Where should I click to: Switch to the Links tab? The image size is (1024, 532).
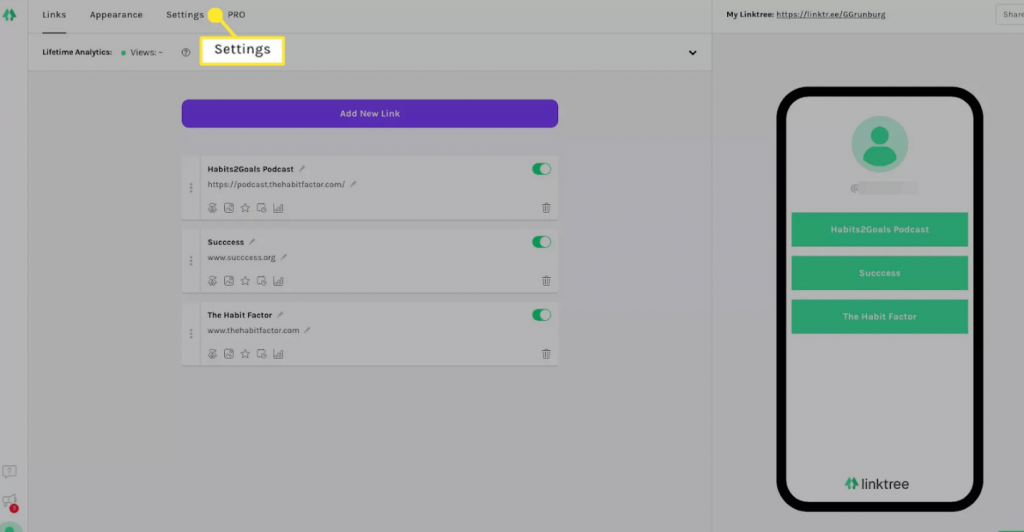pos(54,14)
